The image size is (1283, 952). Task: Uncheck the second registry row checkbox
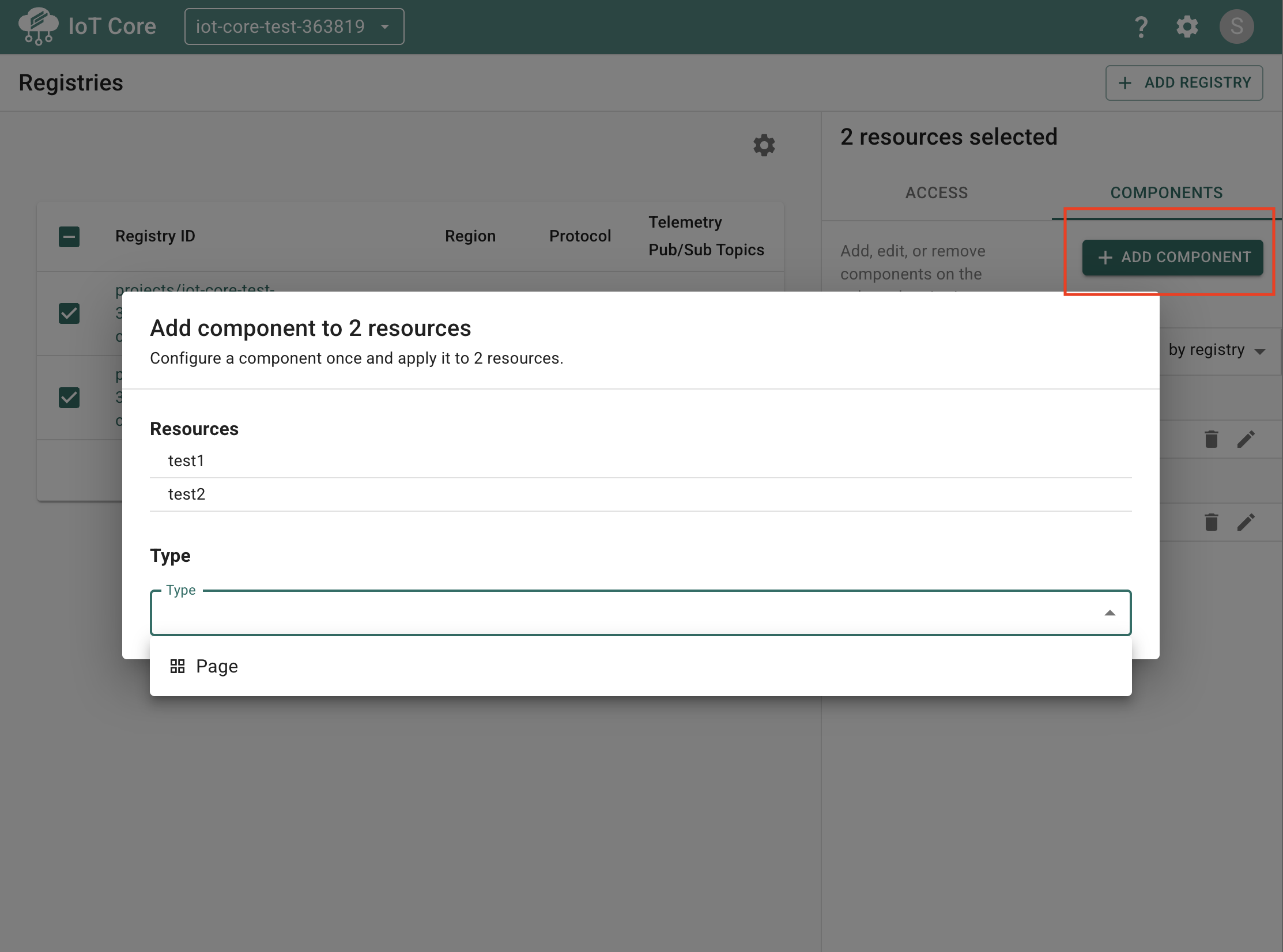69,398
